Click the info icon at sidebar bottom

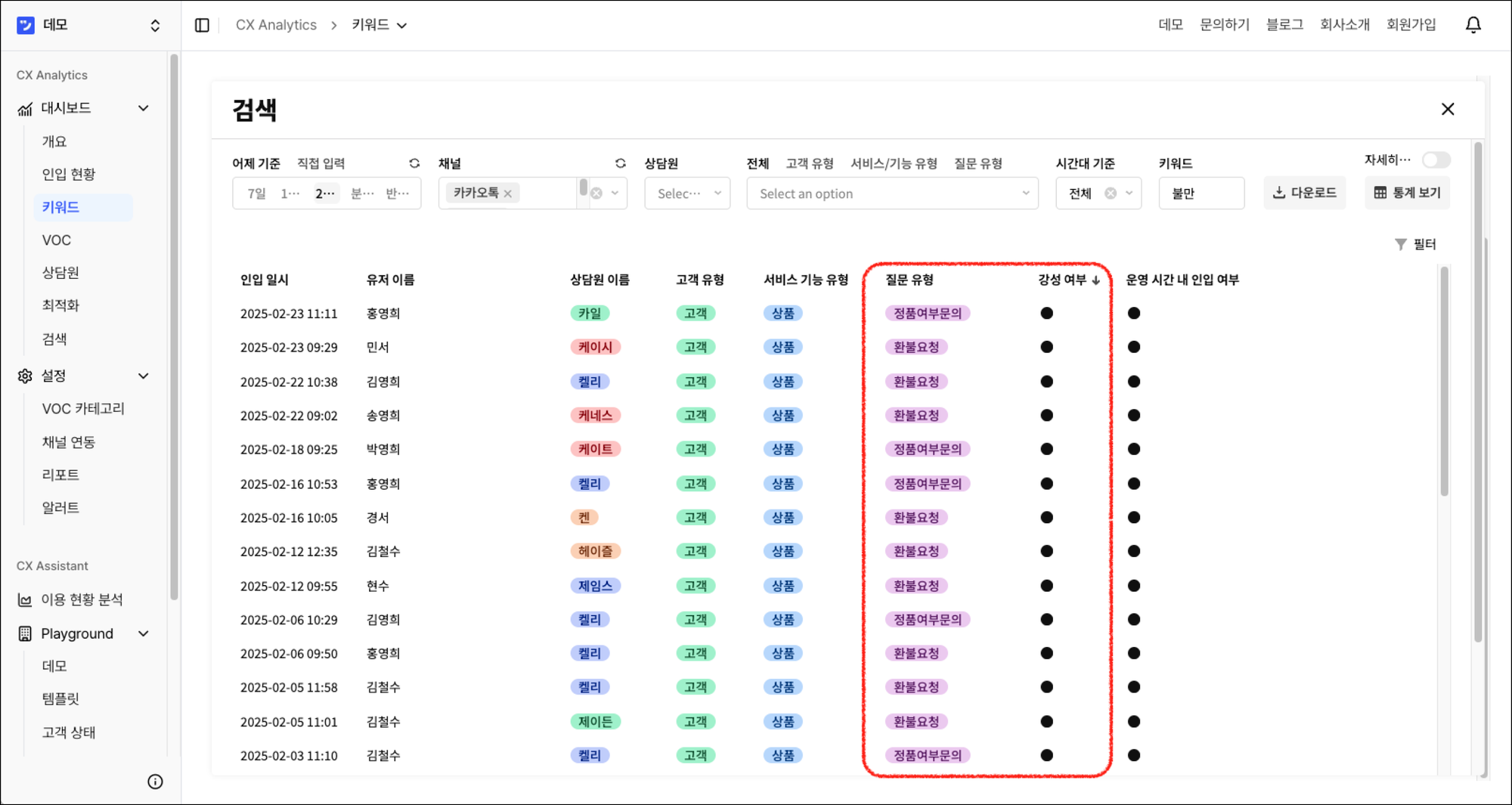(156, 782)
